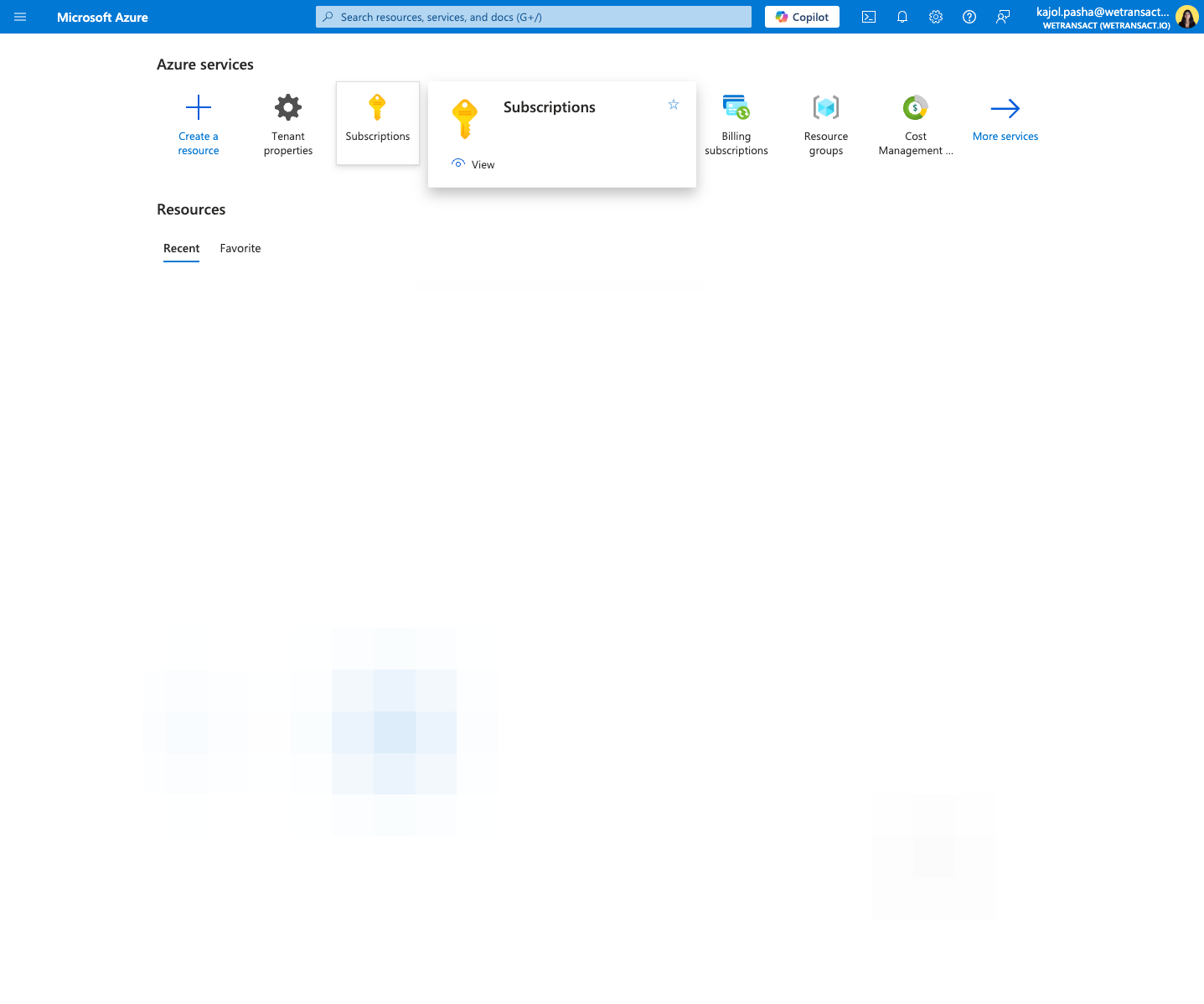Focus the search resources input field
This screenshot has height=1004, width=1204.
coord(534,17)
